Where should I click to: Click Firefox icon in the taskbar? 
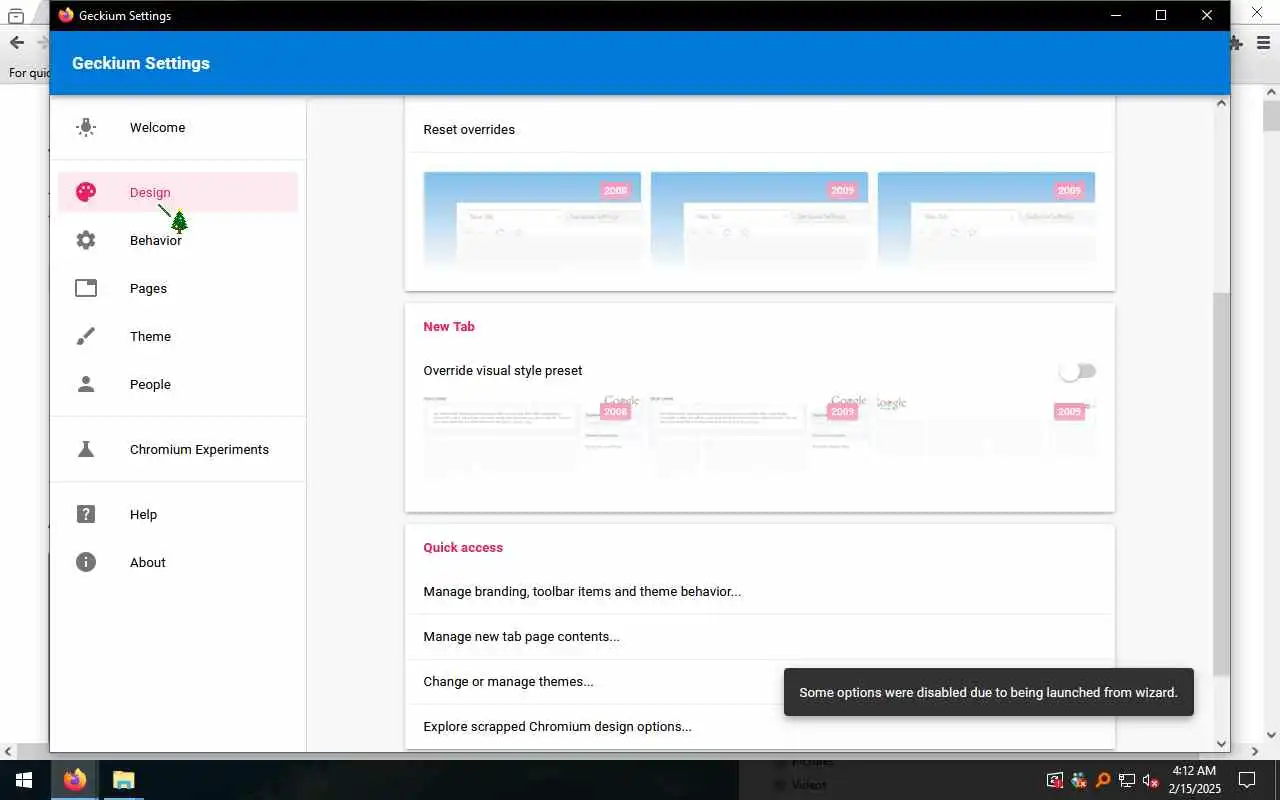[x=74, y=780]
